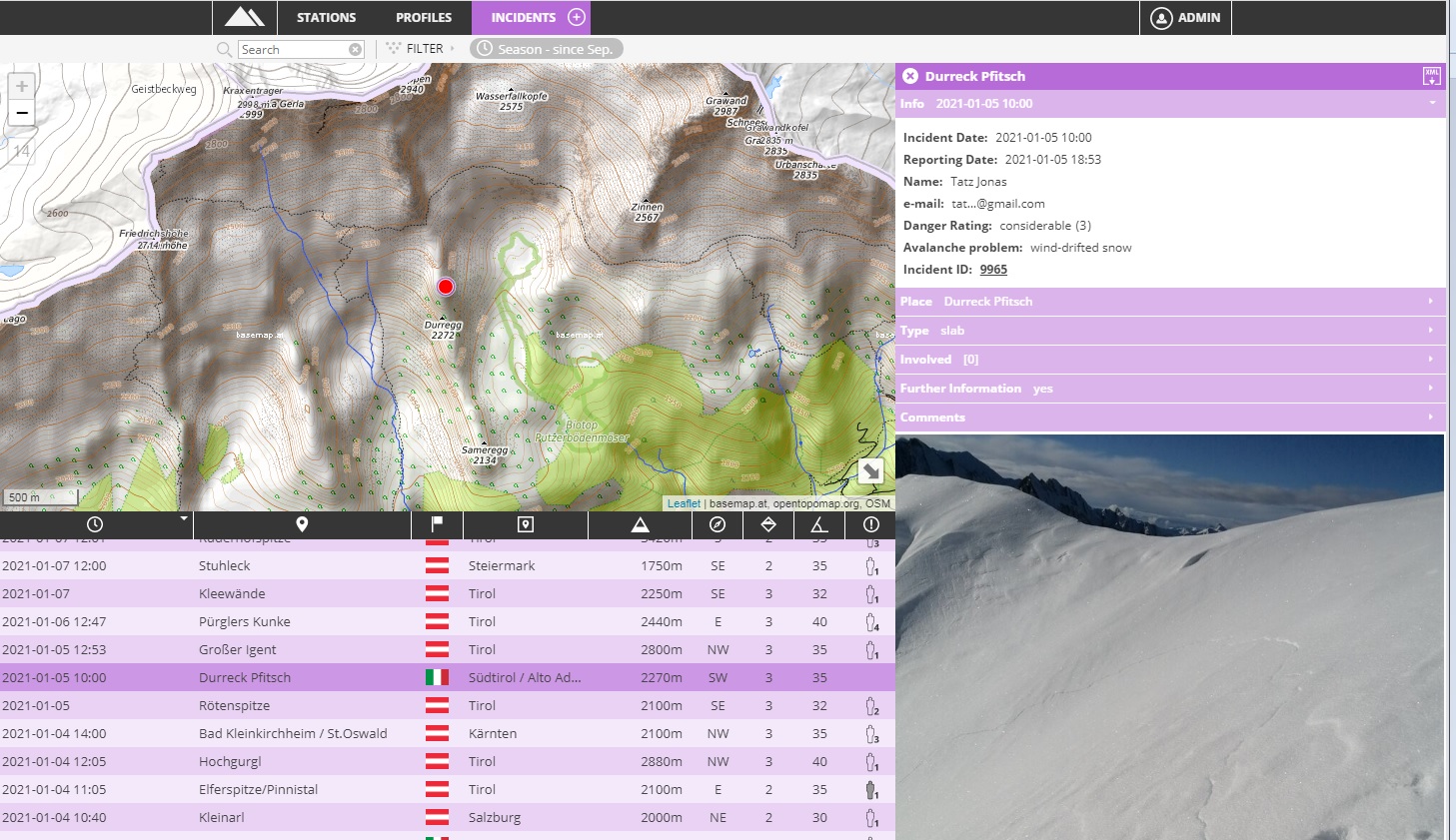1456x840 pixels.
Task: Sort table by elevation mountain column
Action: pos(641,524)
